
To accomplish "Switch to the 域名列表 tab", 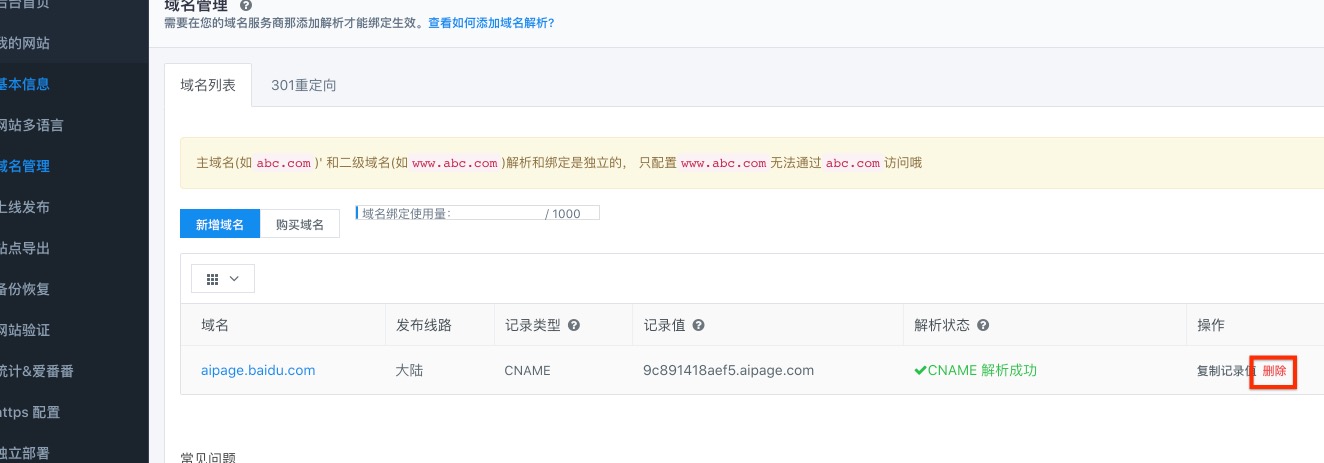I will pyautogui.click(x=208, y=86).
